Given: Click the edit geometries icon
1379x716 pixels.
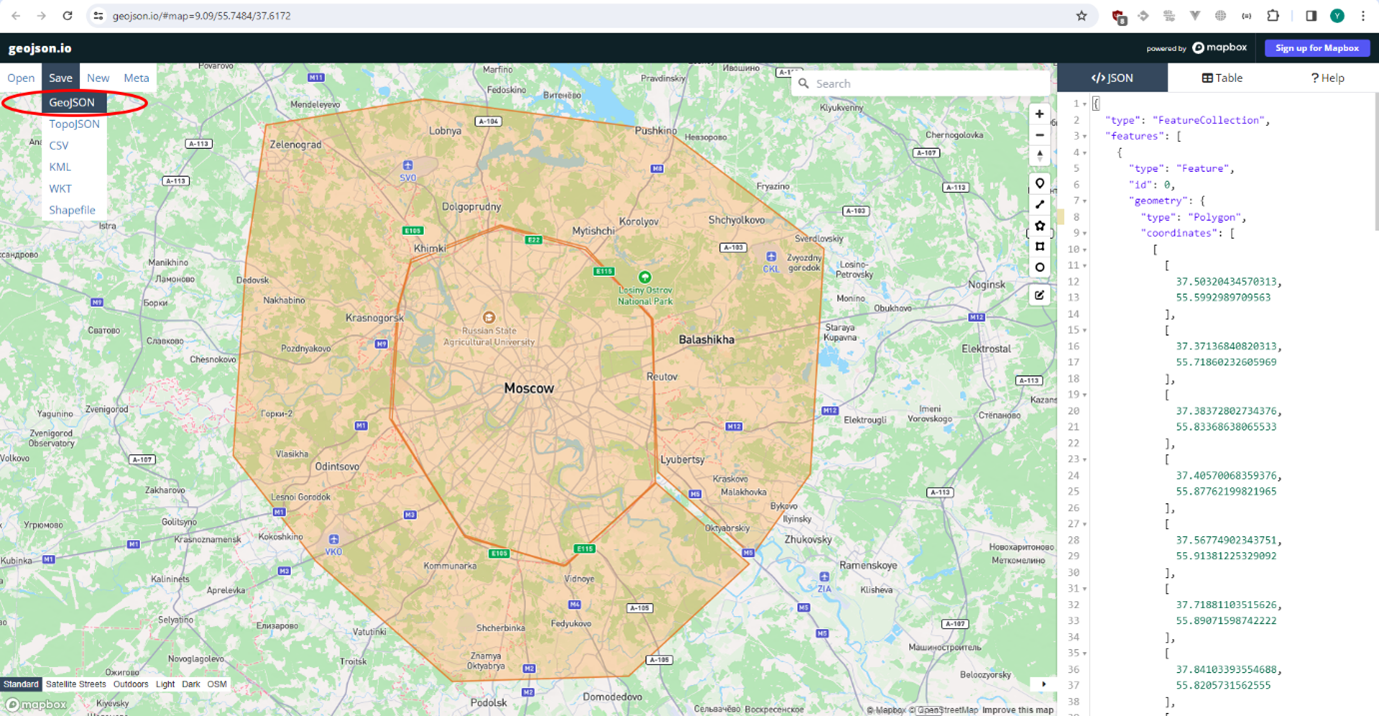Looking at the screenshot, I should click(1040, 295).
